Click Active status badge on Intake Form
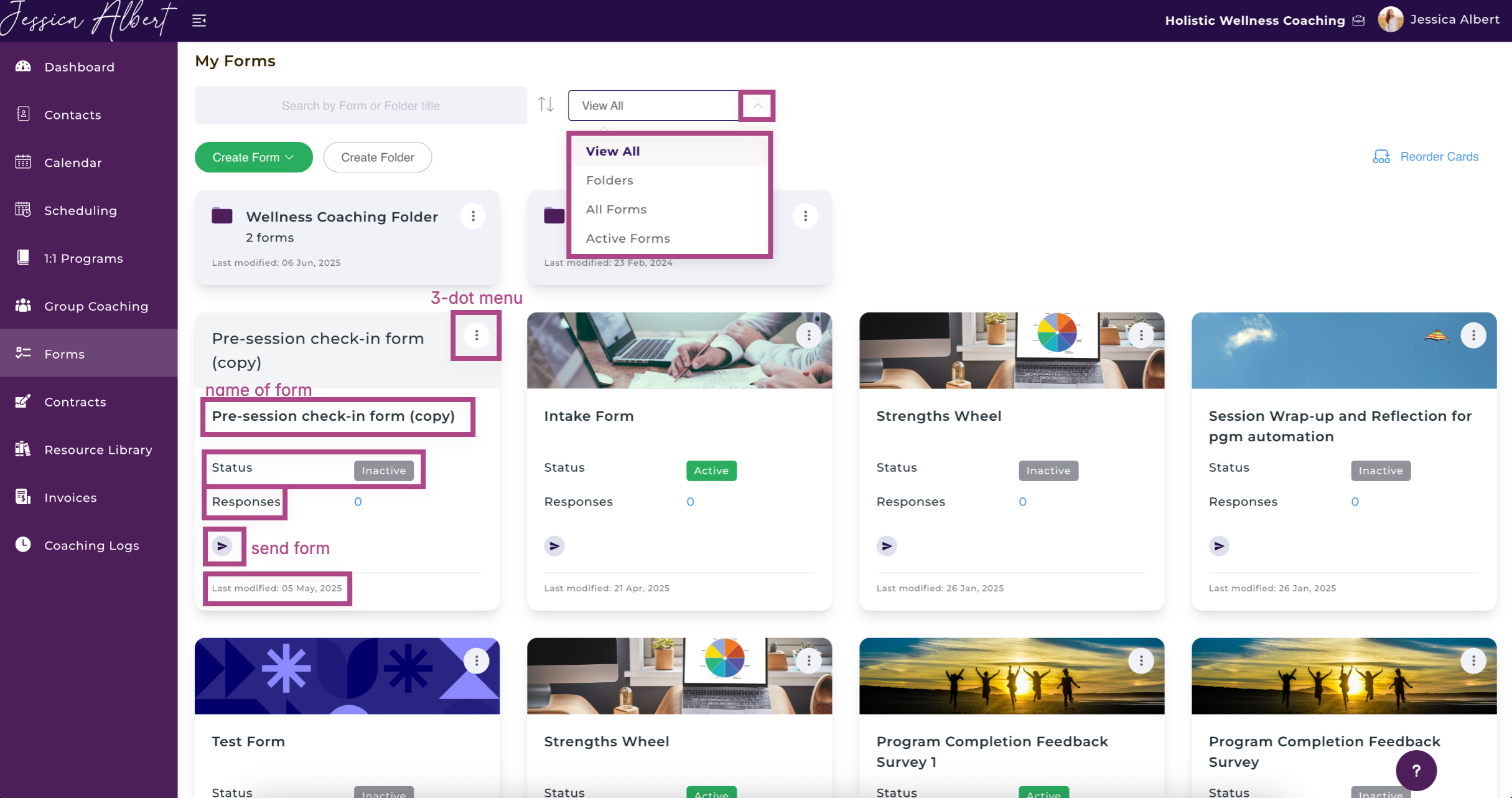 (711, 471)
